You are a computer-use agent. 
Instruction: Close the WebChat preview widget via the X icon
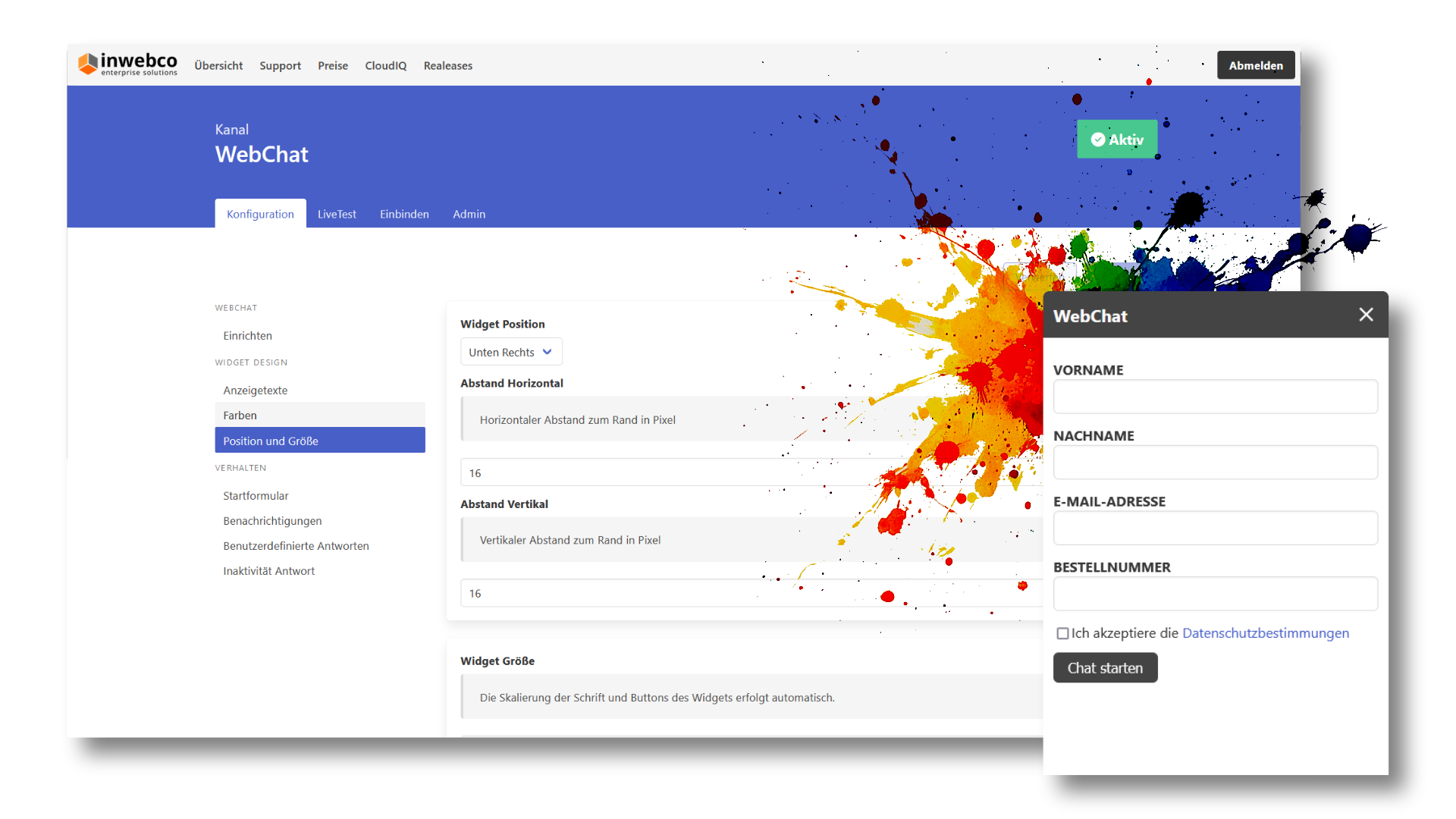pos(1367,314)
